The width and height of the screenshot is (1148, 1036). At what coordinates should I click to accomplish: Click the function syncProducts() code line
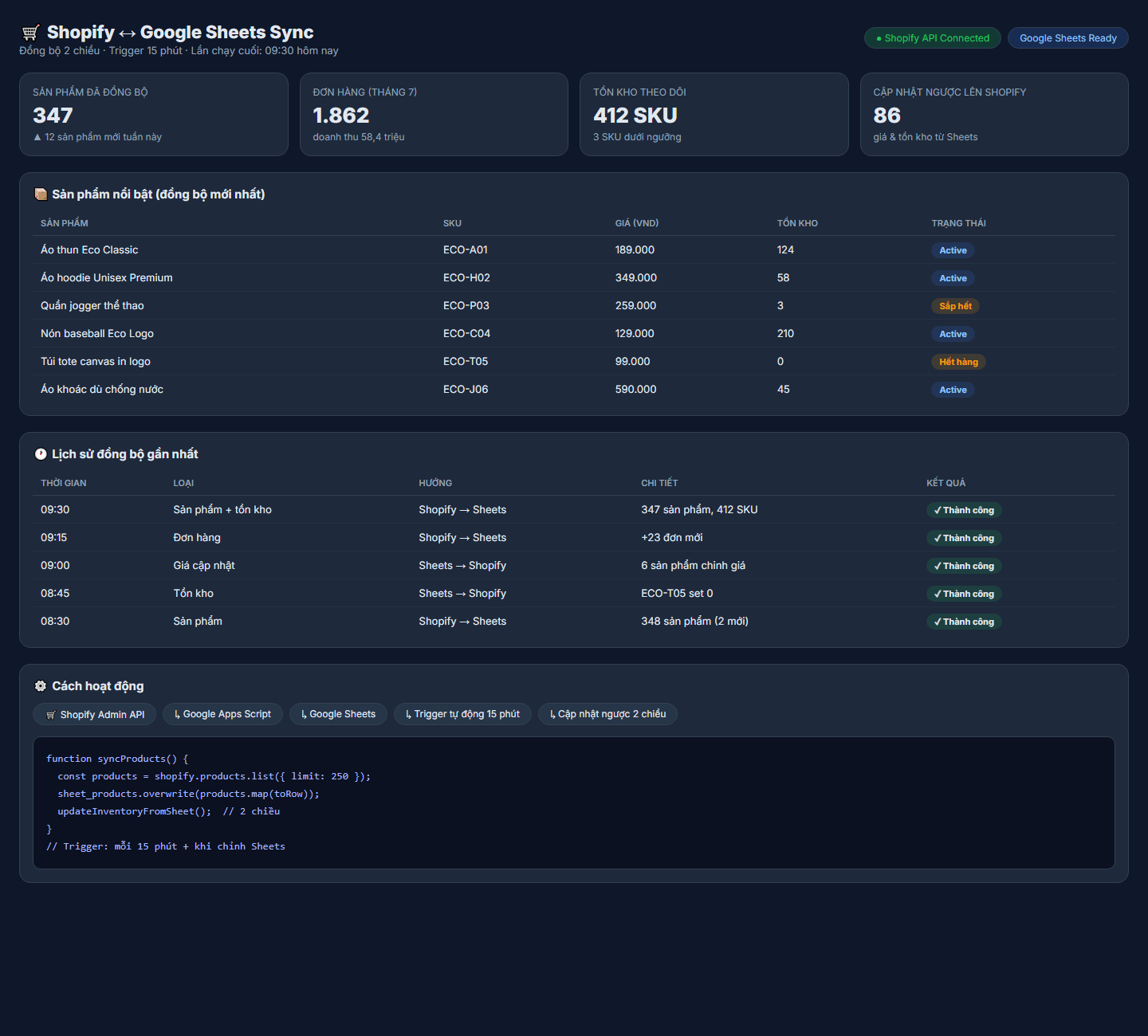(x=117, y=759)
